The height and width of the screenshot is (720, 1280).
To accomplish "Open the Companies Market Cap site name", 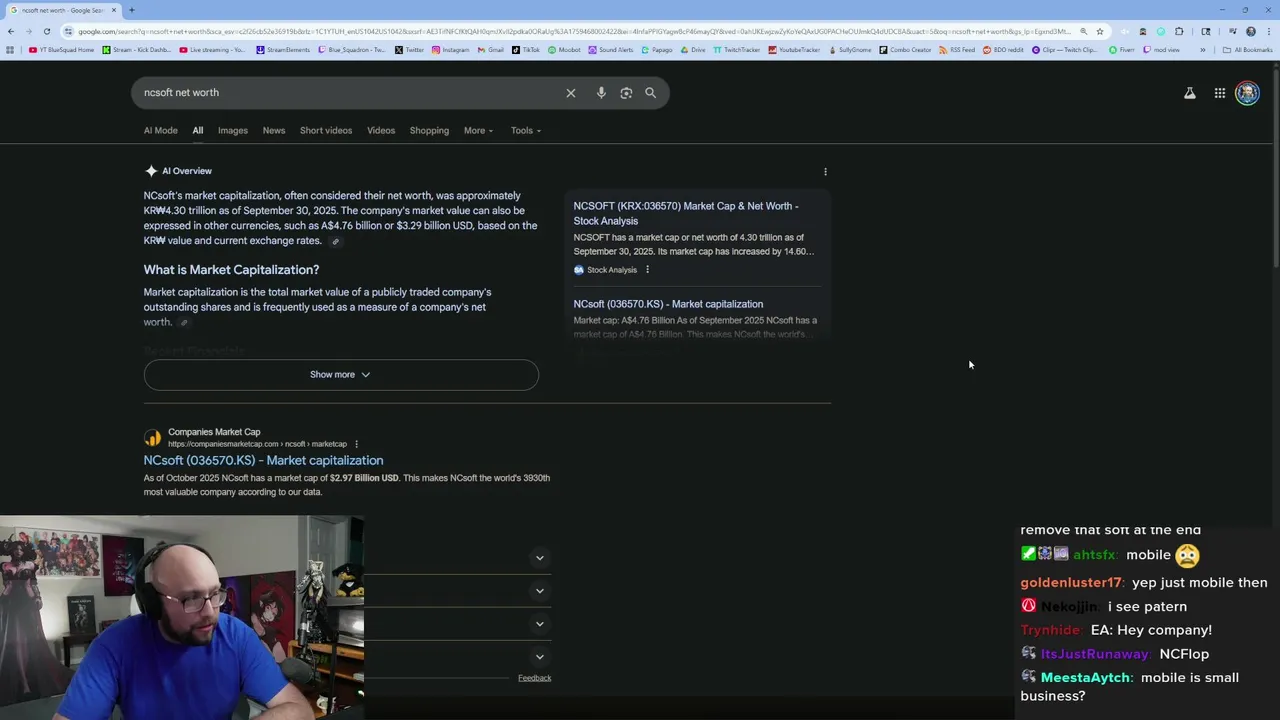I will [214, 432].
